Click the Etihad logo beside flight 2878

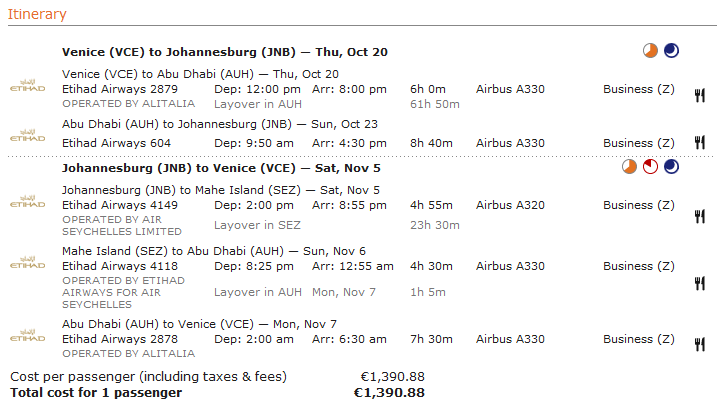click(26, 336)
